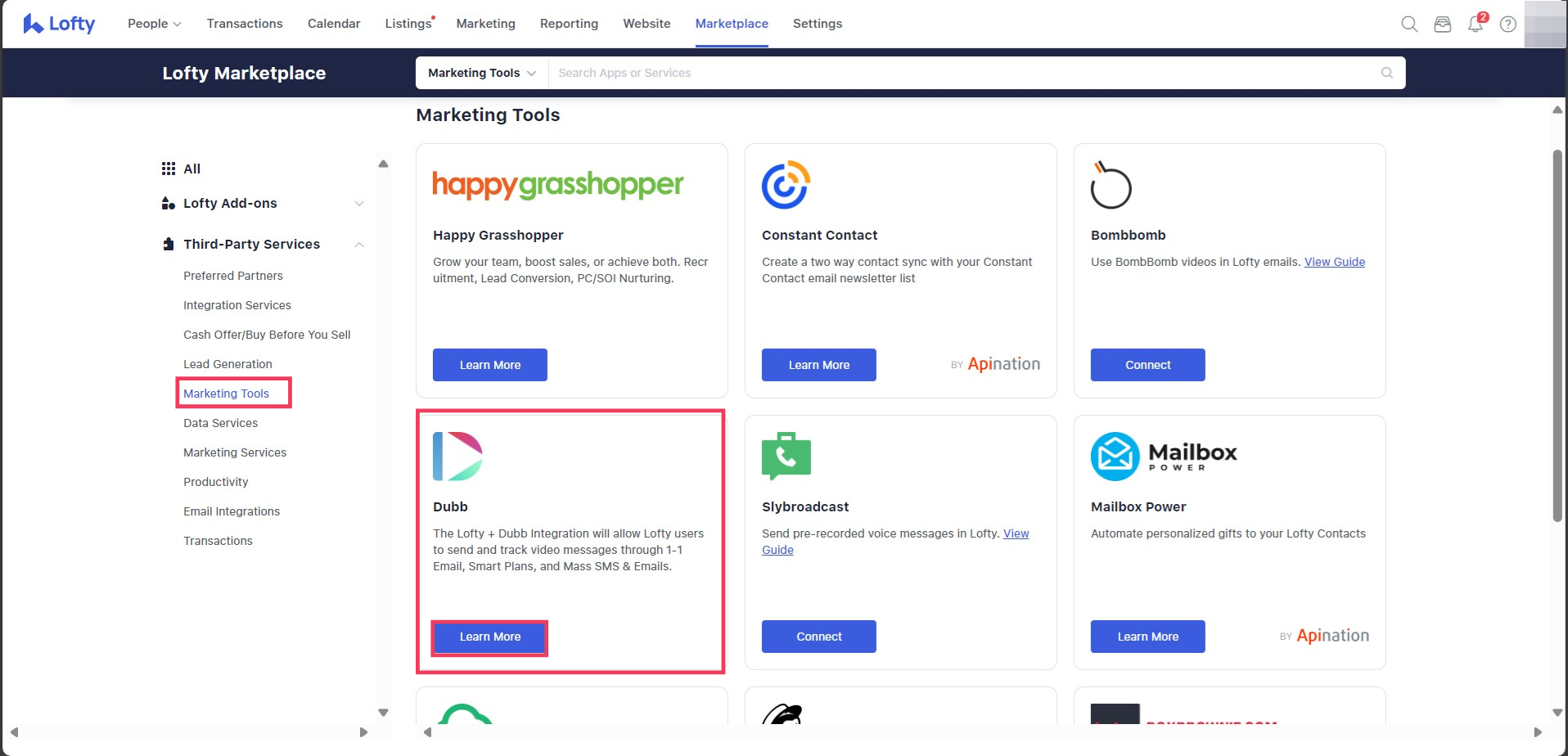Select Productivity category
Screen dimensions: 1568x756
tap(216, 482)
